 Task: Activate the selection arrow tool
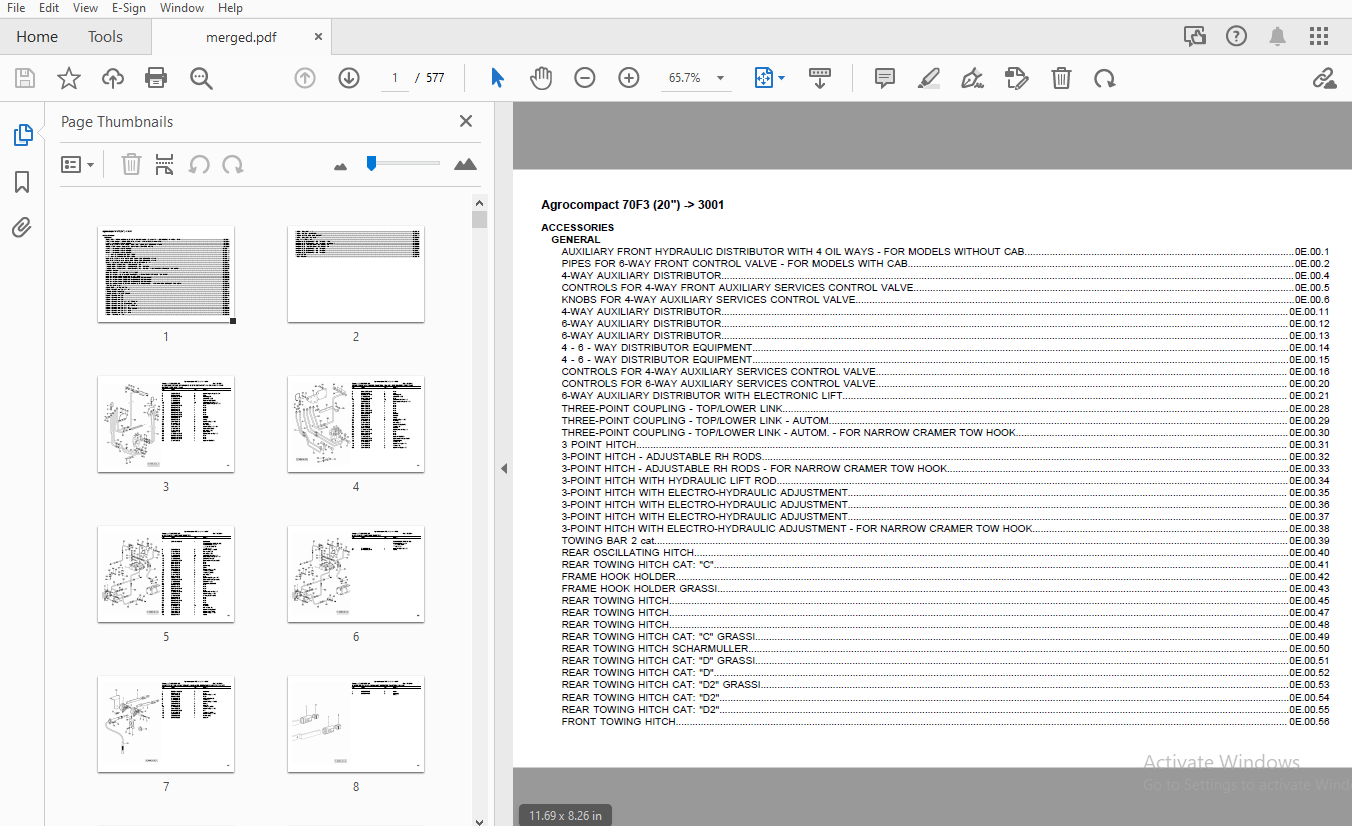[497, 78]
